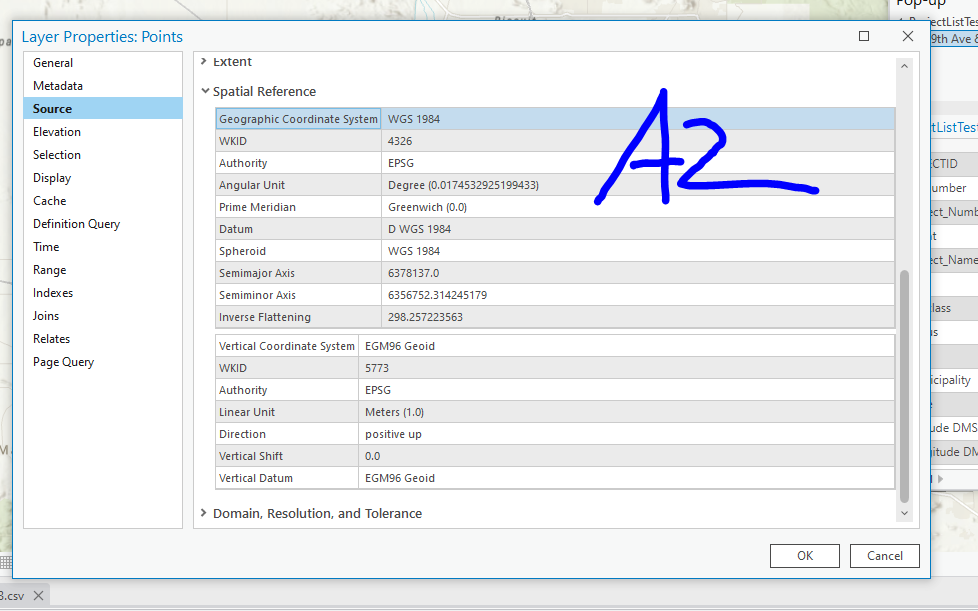The image size is (978, 611).
Task: Click the Vertical Coordinate System label
Action: [x=287, y=346]
